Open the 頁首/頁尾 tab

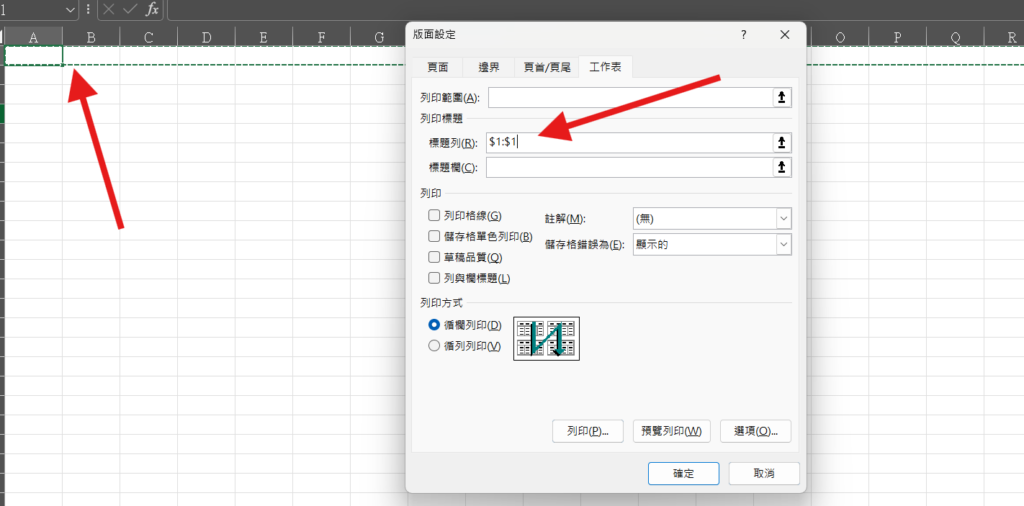point(547,67)
